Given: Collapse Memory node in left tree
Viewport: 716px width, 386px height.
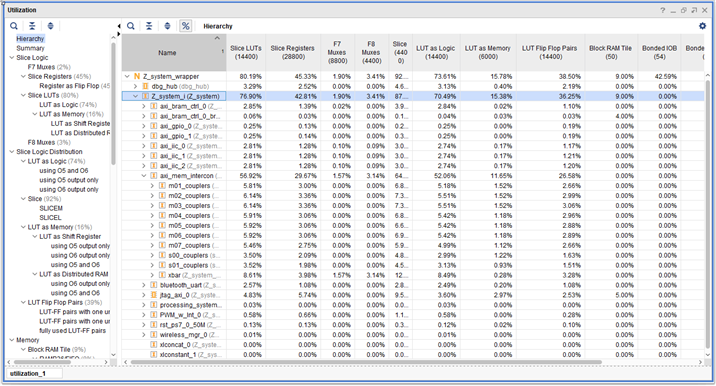Looking at the screenshot, I should pos(12,340).
